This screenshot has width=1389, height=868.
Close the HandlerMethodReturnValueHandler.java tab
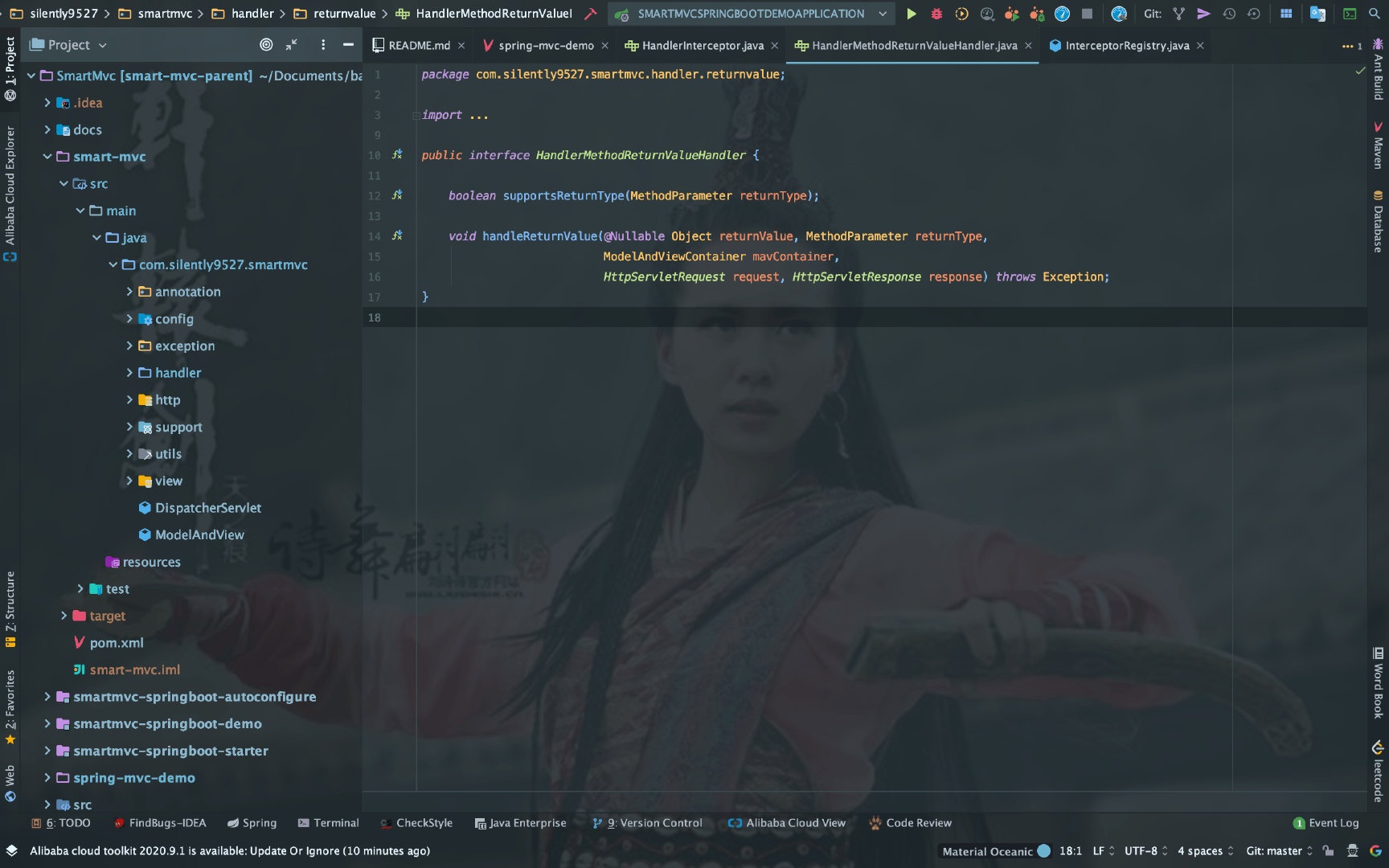(x=1028, y=46)
